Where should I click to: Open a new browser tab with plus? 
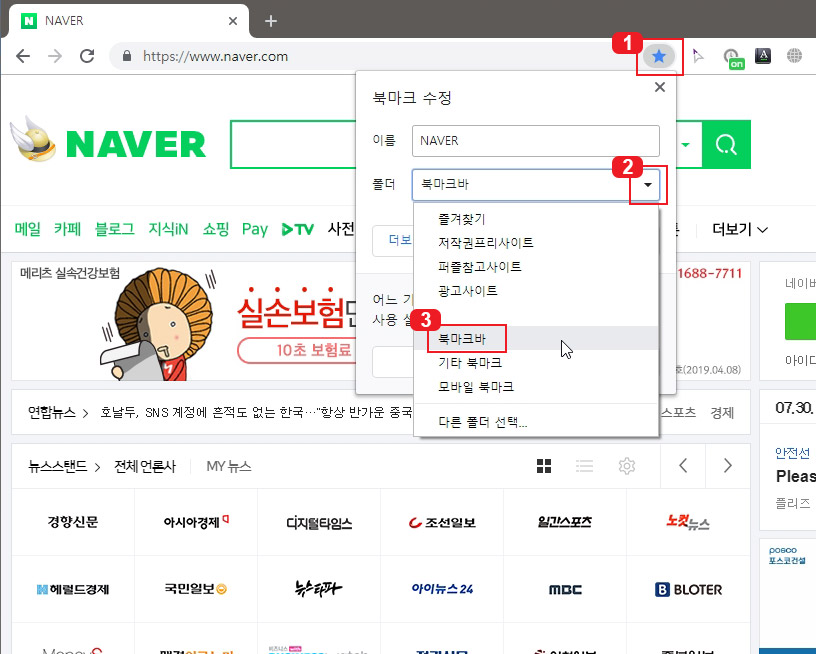[271, 21]
